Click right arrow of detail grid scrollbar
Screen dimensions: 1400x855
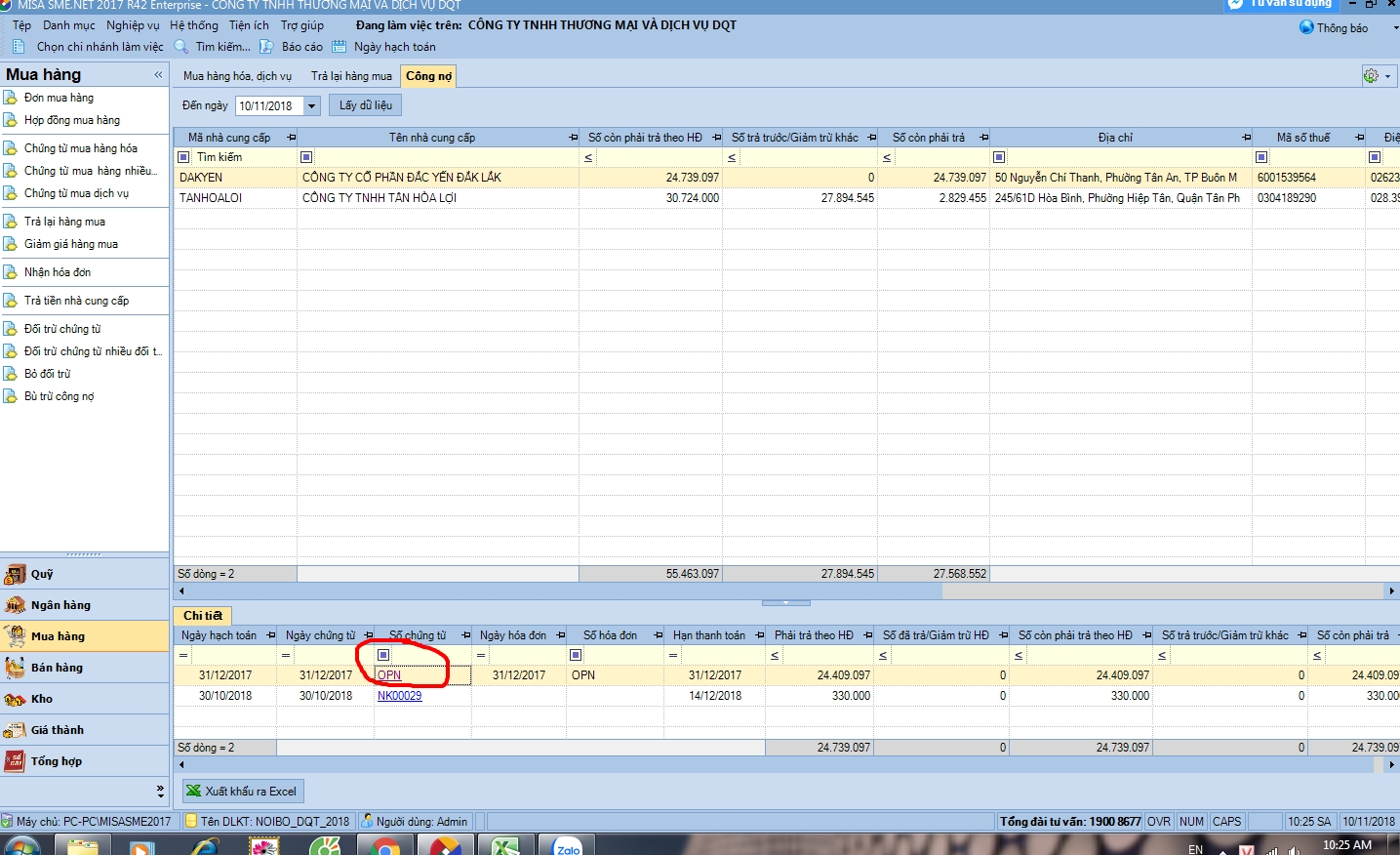click(x=1392, y=764)
